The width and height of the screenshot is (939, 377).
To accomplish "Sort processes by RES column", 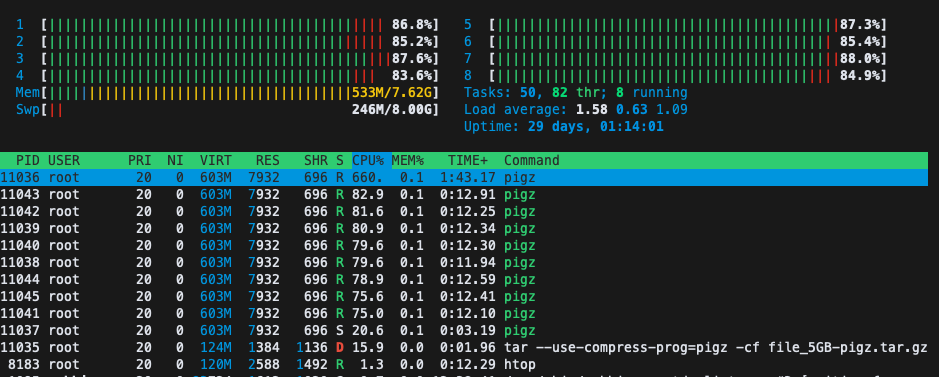I will pos(267,160).
